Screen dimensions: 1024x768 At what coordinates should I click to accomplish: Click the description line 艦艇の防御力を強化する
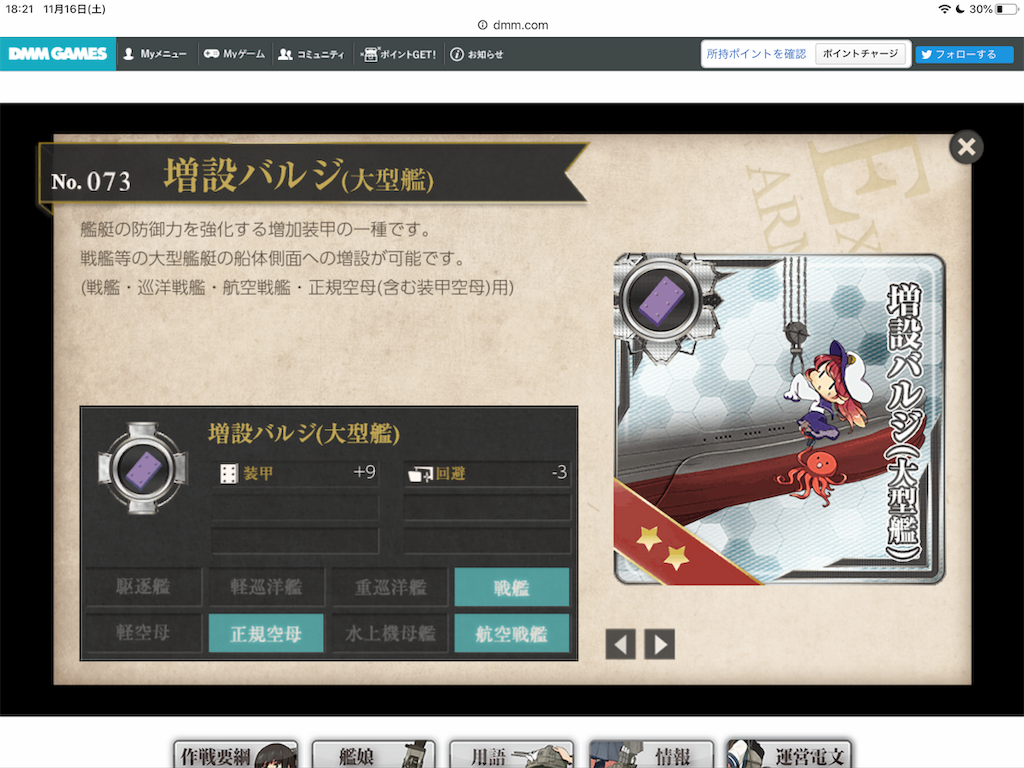coord(255,229)
